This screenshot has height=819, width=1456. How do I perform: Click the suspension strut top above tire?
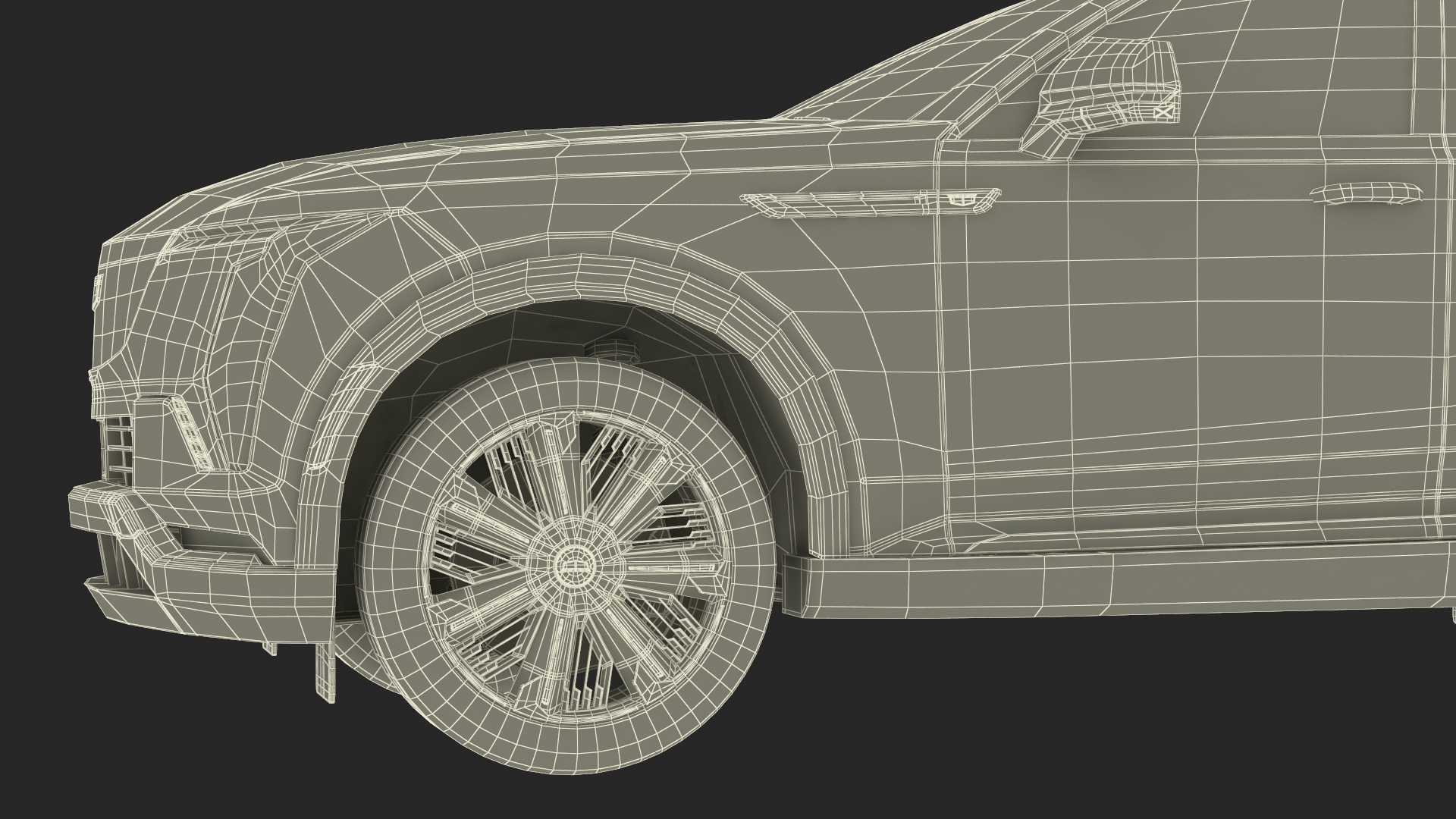[613, 349]
